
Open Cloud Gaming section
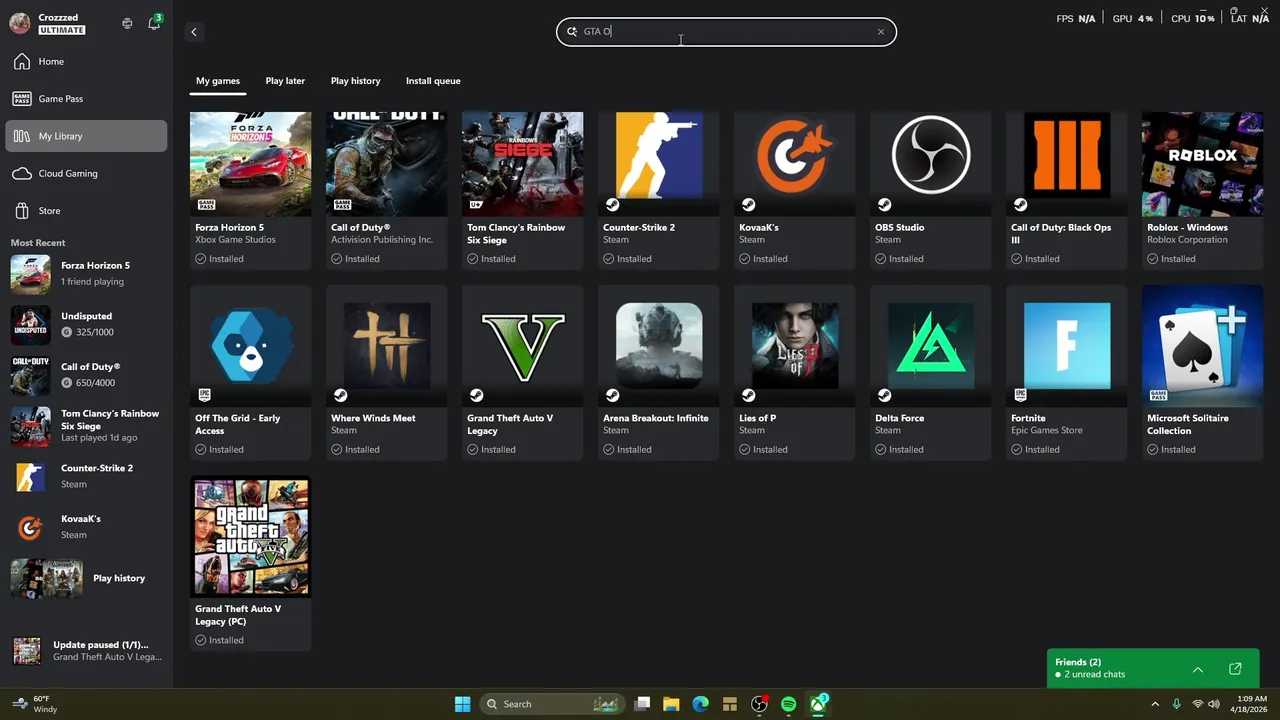pos(86,174)
